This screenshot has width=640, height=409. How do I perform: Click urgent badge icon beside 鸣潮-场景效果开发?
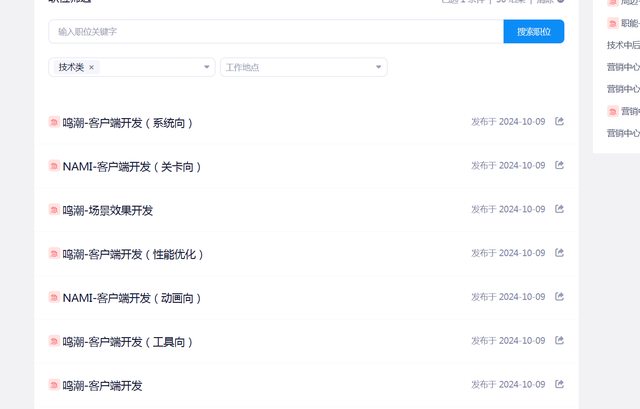point(54,210)
